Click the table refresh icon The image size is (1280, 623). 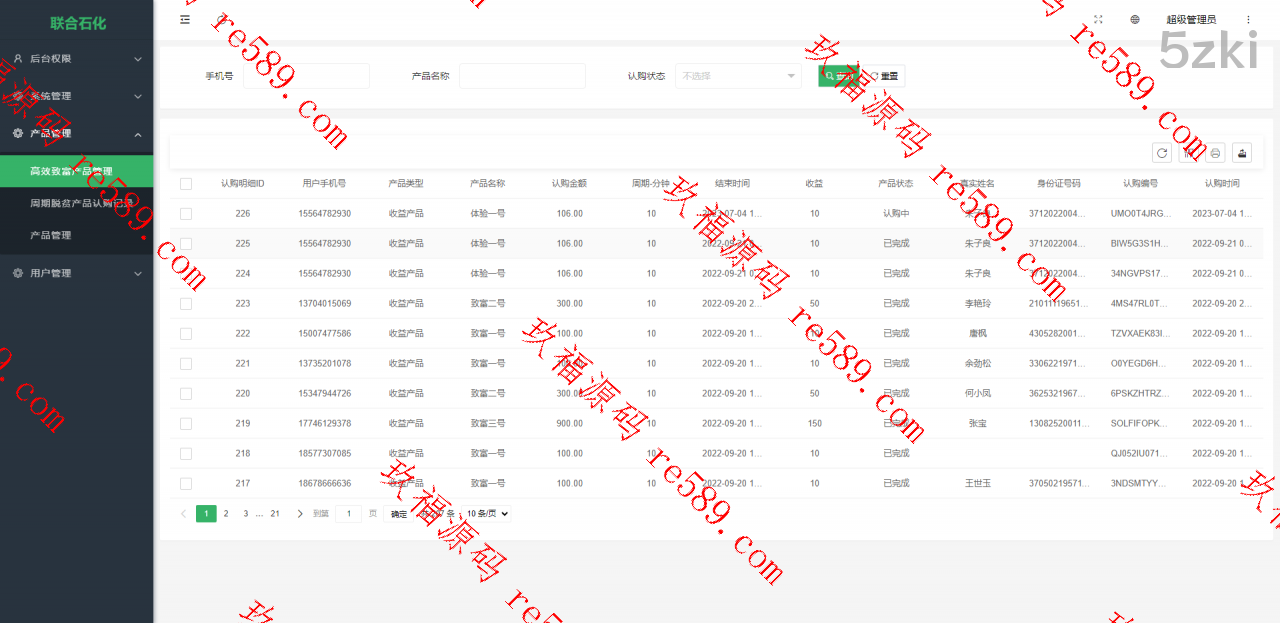point(1162,153)
